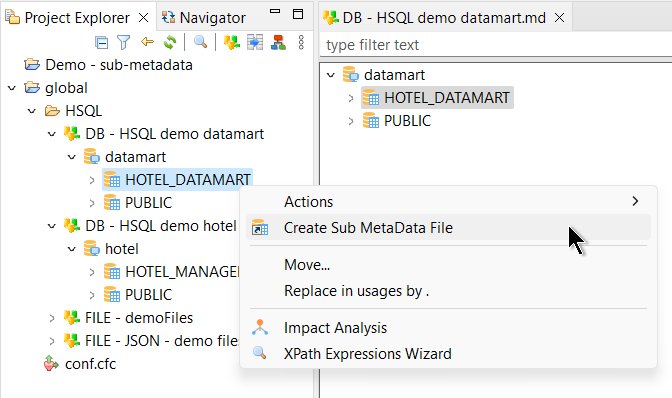The image size is (672, 398).
Task: Click the filter funnel toolbar icon
Action: click(123, 42)
